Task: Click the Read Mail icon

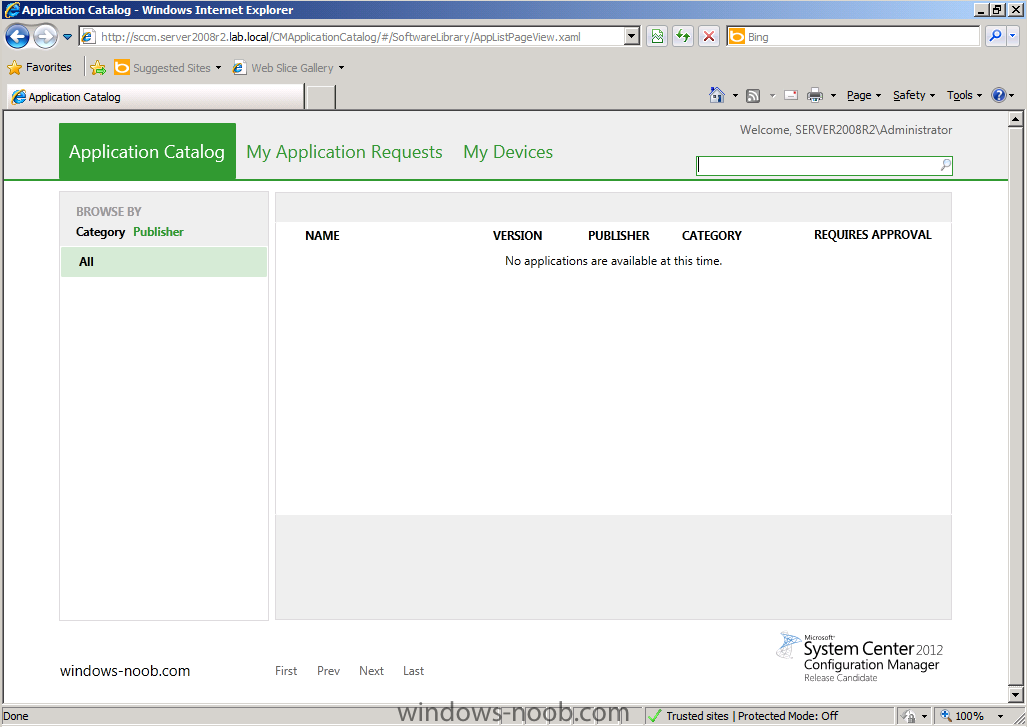Action: click(x=791, y=96)
